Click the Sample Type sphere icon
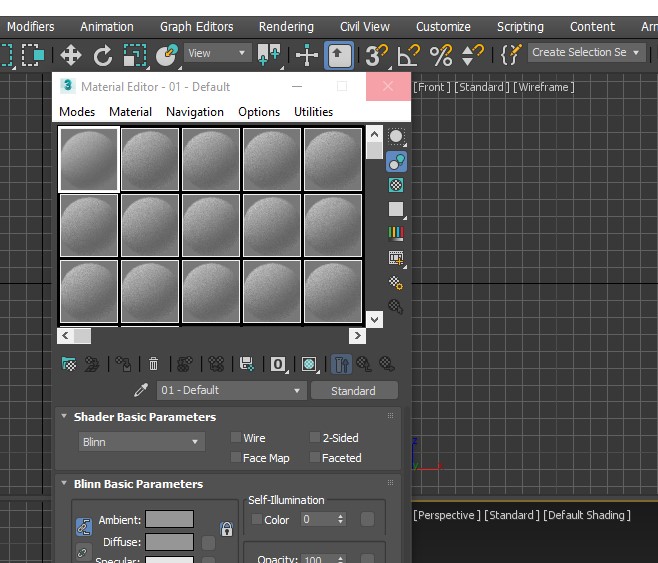 [x=396, y=137]
